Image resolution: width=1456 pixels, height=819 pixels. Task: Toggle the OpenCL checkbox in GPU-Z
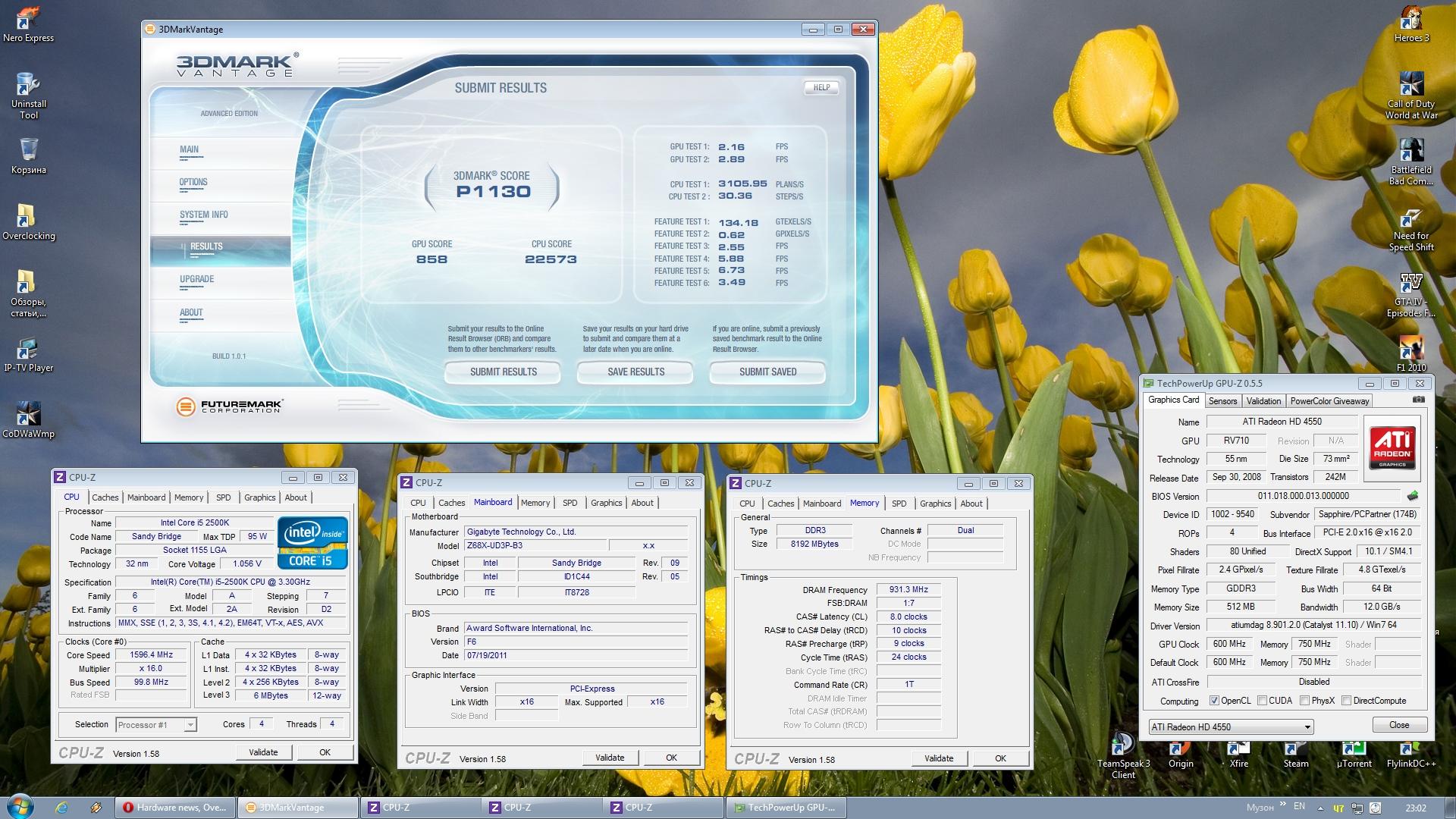[1214, 701]
